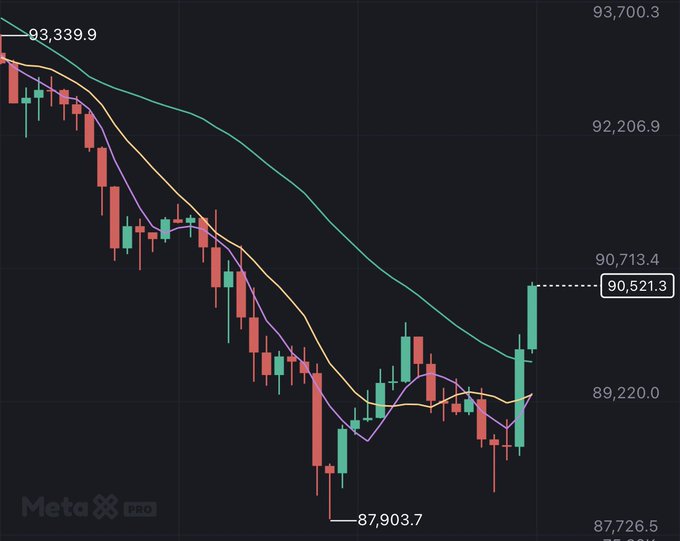Select the latest green candle at right edge

pyautogui.click(x=533, y=317)
